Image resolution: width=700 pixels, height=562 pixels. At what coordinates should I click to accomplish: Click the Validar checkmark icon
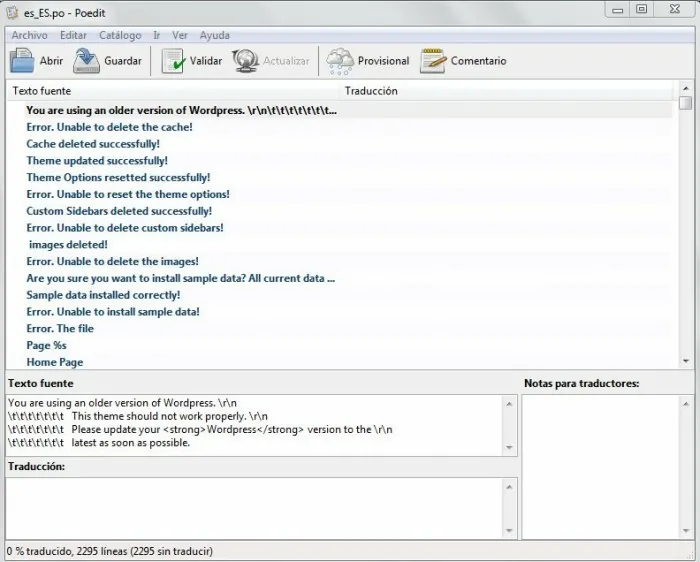pos(173,61)
